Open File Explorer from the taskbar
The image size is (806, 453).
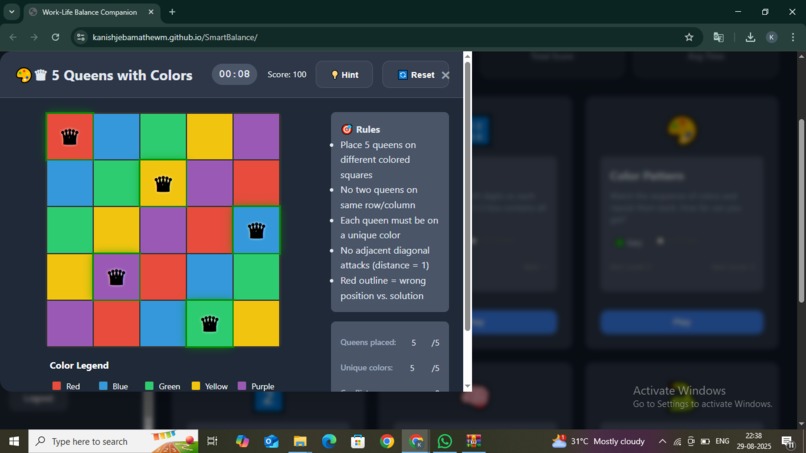[300, 441]
